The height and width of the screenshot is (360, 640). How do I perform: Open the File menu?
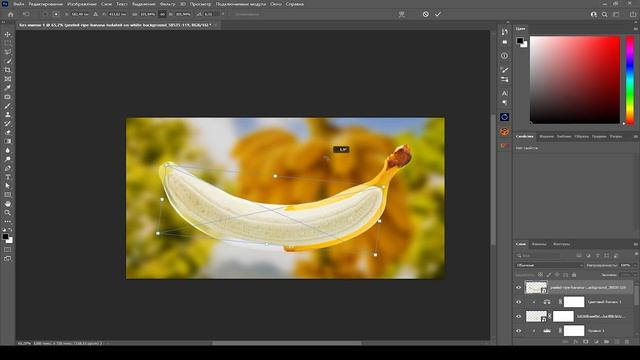click(x=18, y=4)
